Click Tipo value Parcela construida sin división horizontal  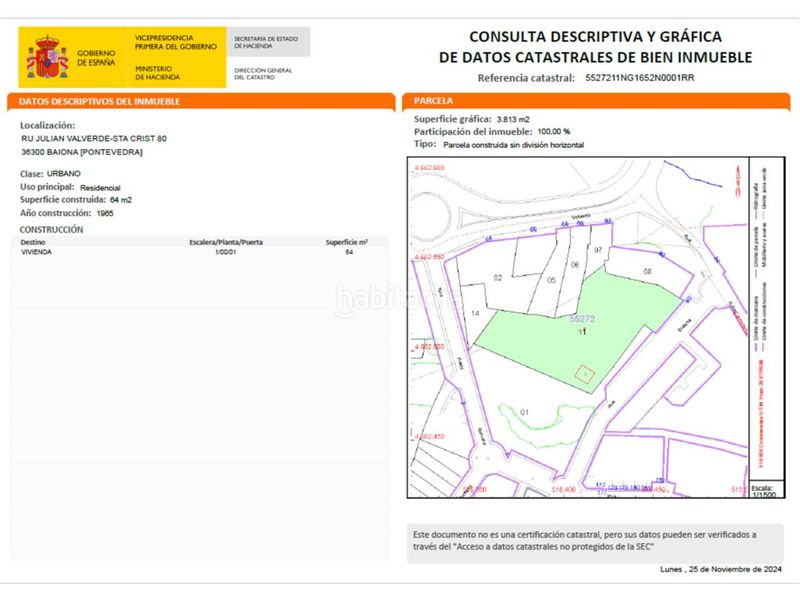pos(513,145)
